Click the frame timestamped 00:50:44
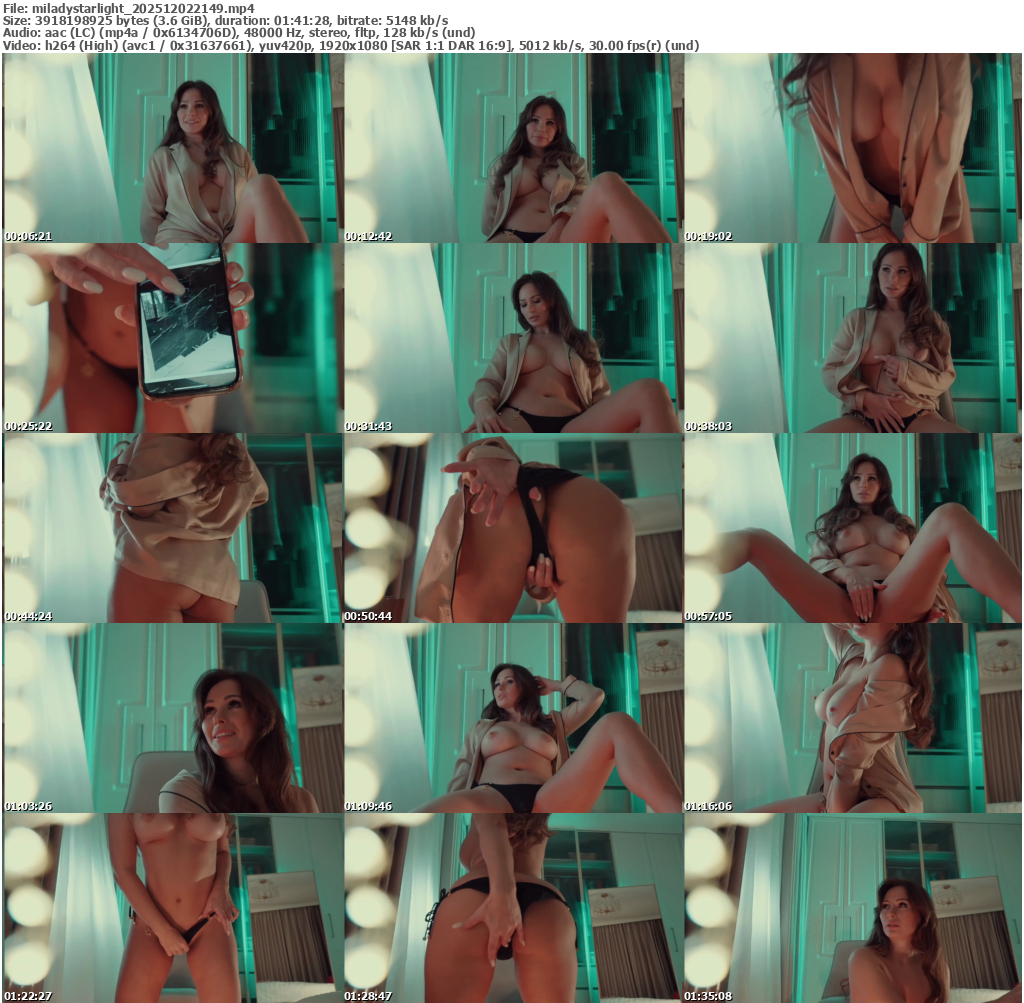This screenshot has height=1003, width=1024. (x=512, y=528)
